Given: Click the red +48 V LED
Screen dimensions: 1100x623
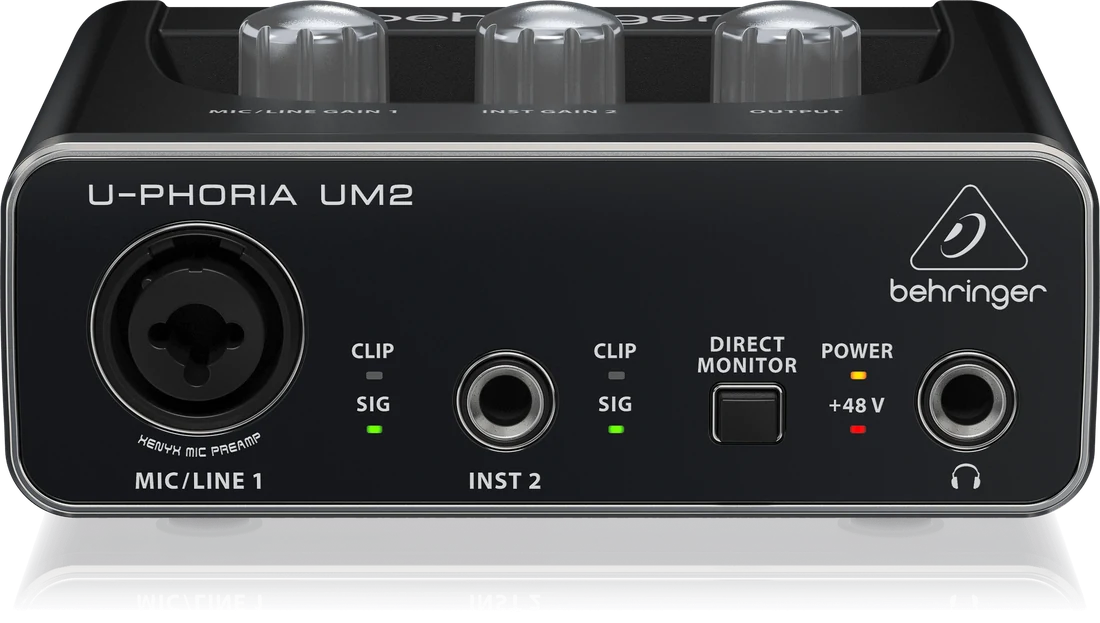Looking at the screenshot, I should [858, 429].
